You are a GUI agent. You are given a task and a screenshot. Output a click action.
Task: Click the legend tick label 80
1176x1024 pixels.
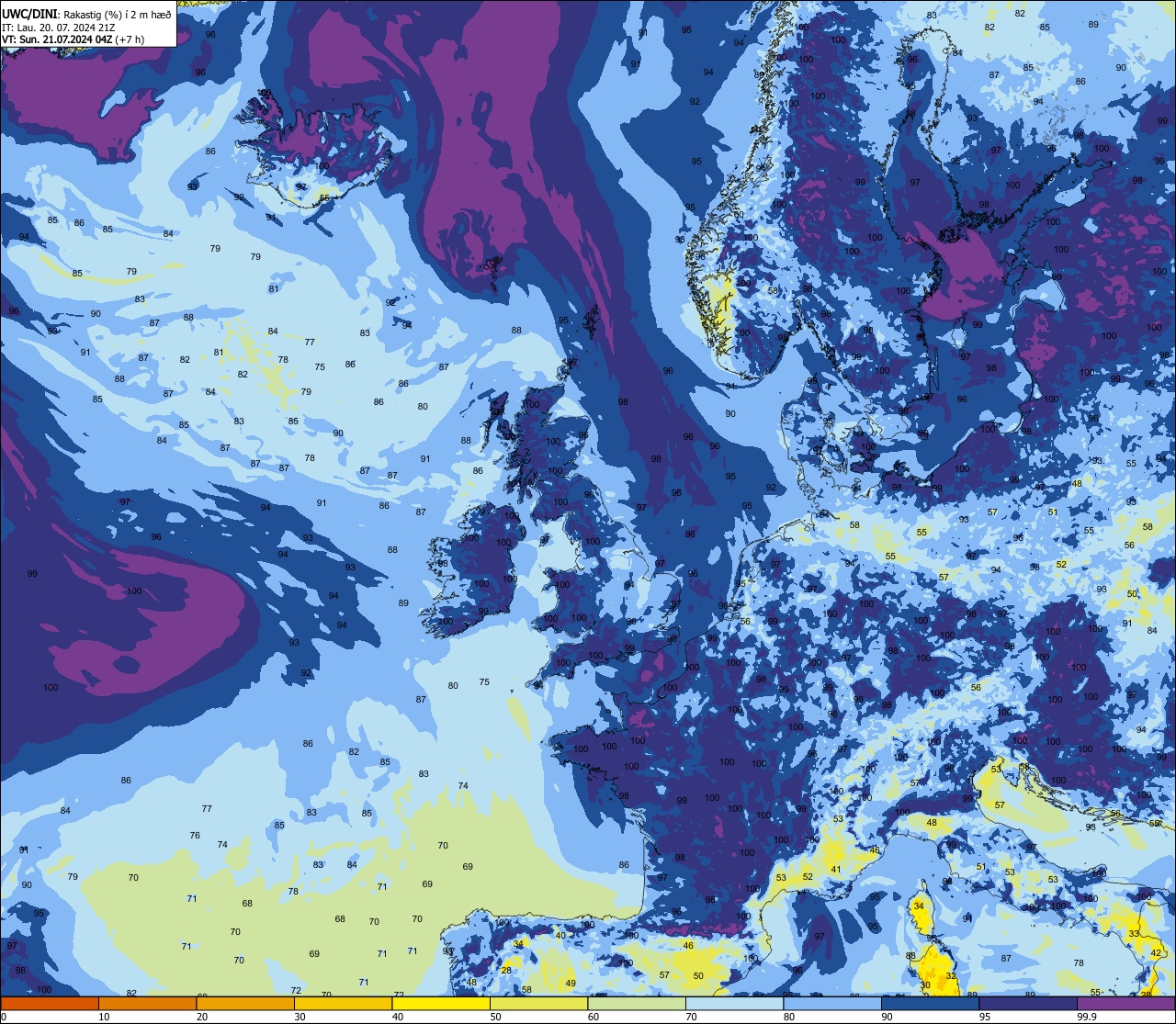point(789,1017)
